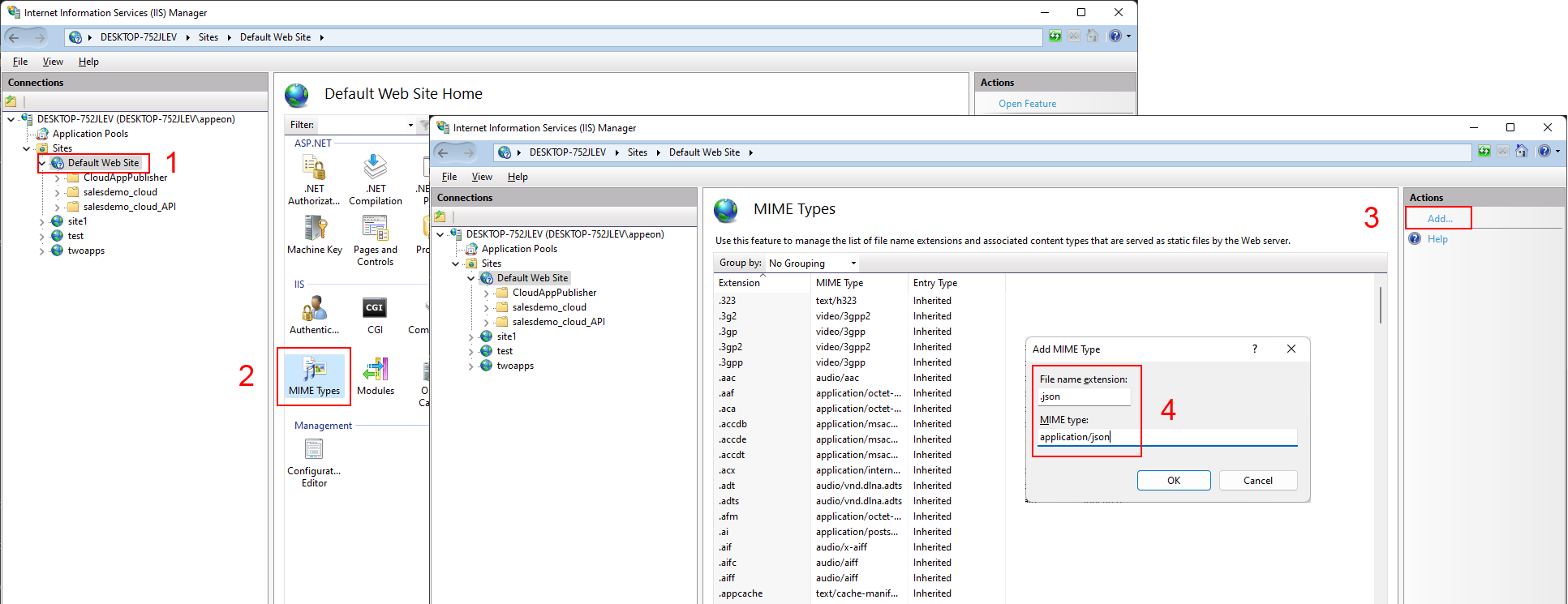
Task: Cancel the Add MIME Type dialog
Action: click(x=1257, y=481)
